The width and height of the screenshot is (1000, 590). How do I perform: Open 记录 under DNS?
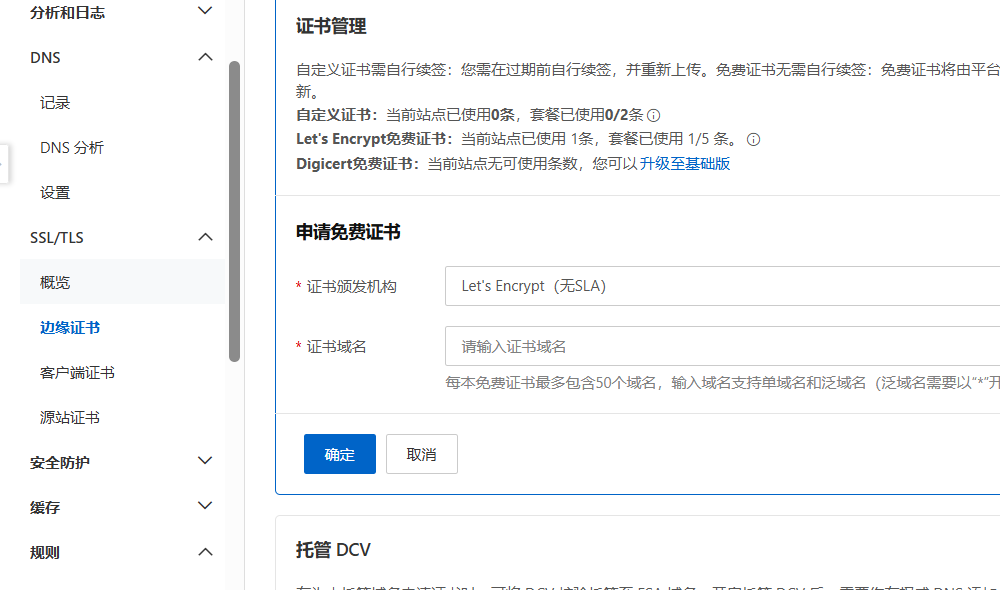tap(55, 103)
